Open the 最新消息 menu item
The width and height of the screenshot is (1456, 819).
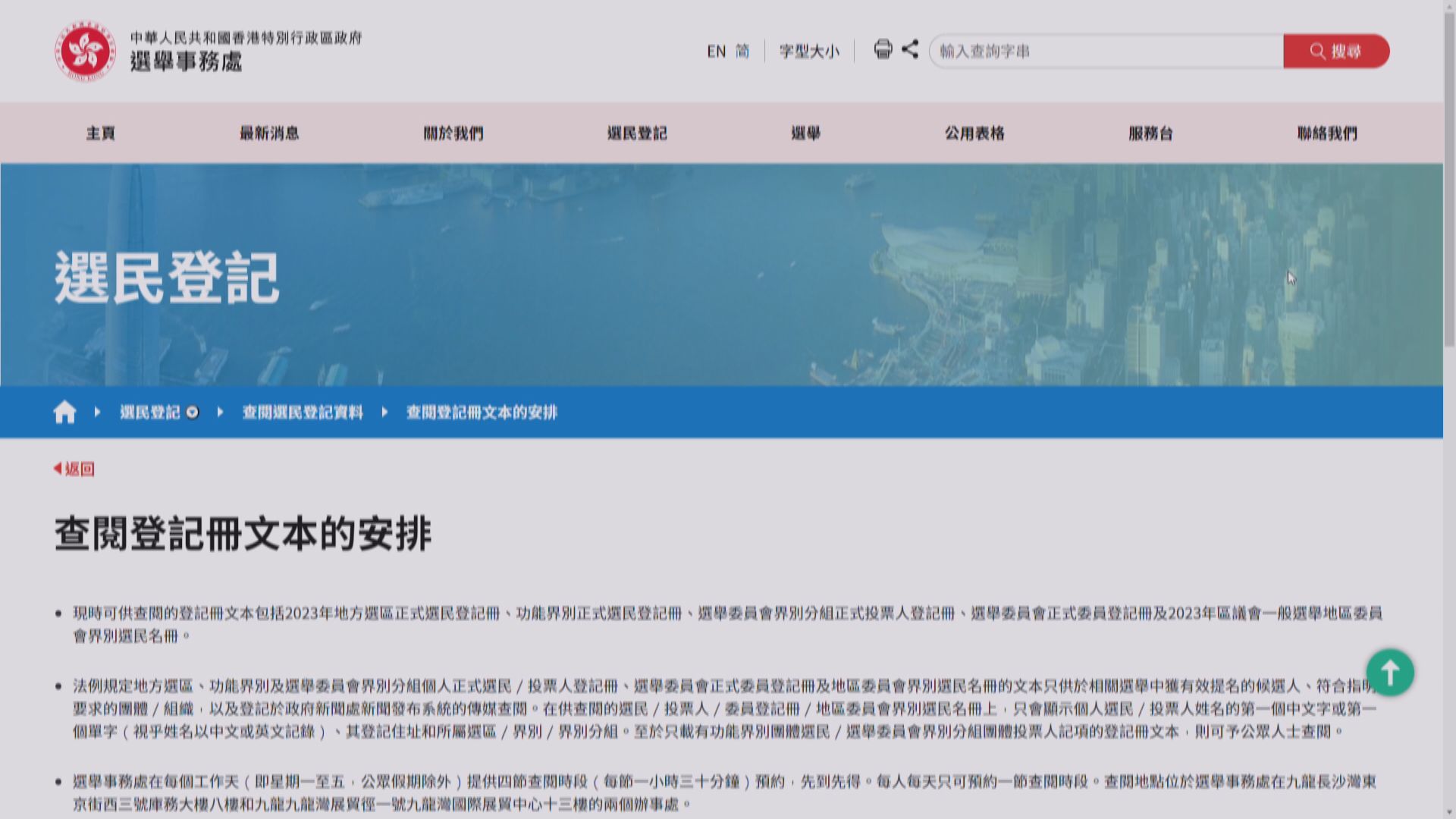pos(269,133)
